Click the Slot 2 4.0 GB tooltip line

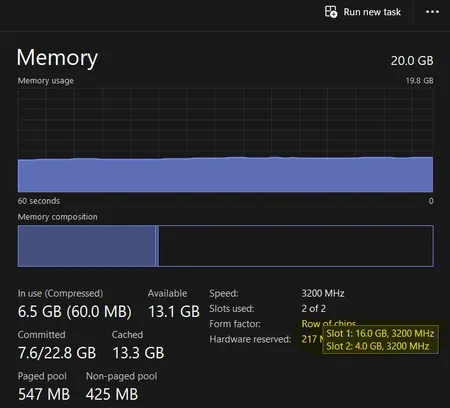(378, 346)
